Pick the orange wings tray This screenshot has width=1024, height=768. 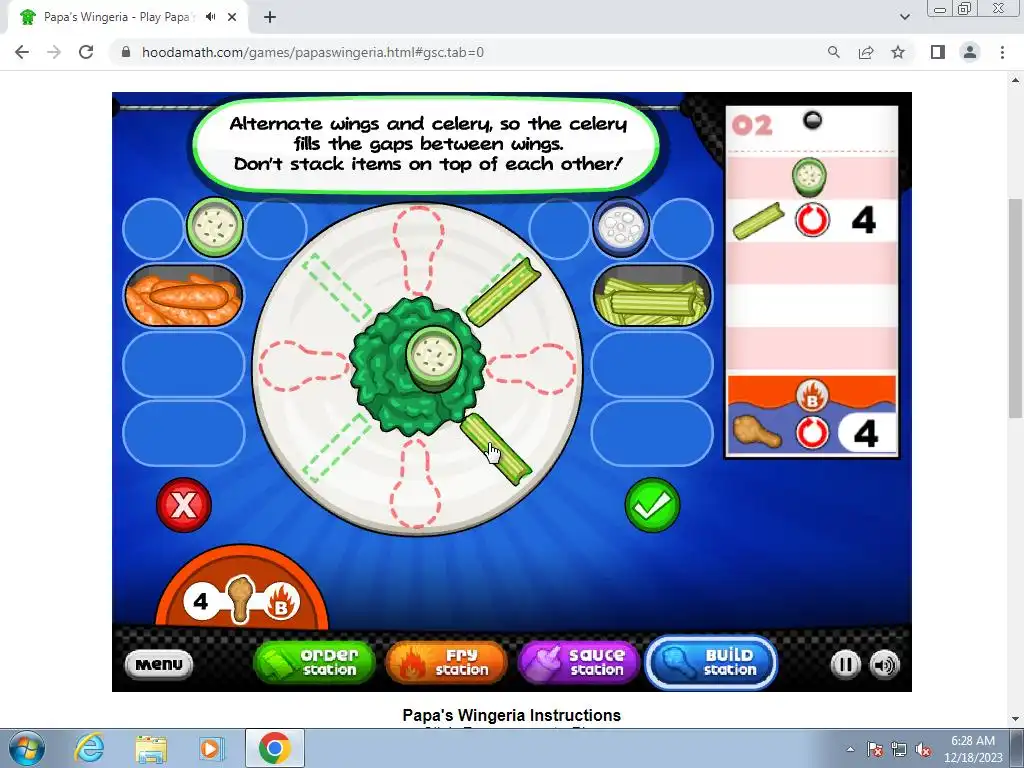coord(184,297)
